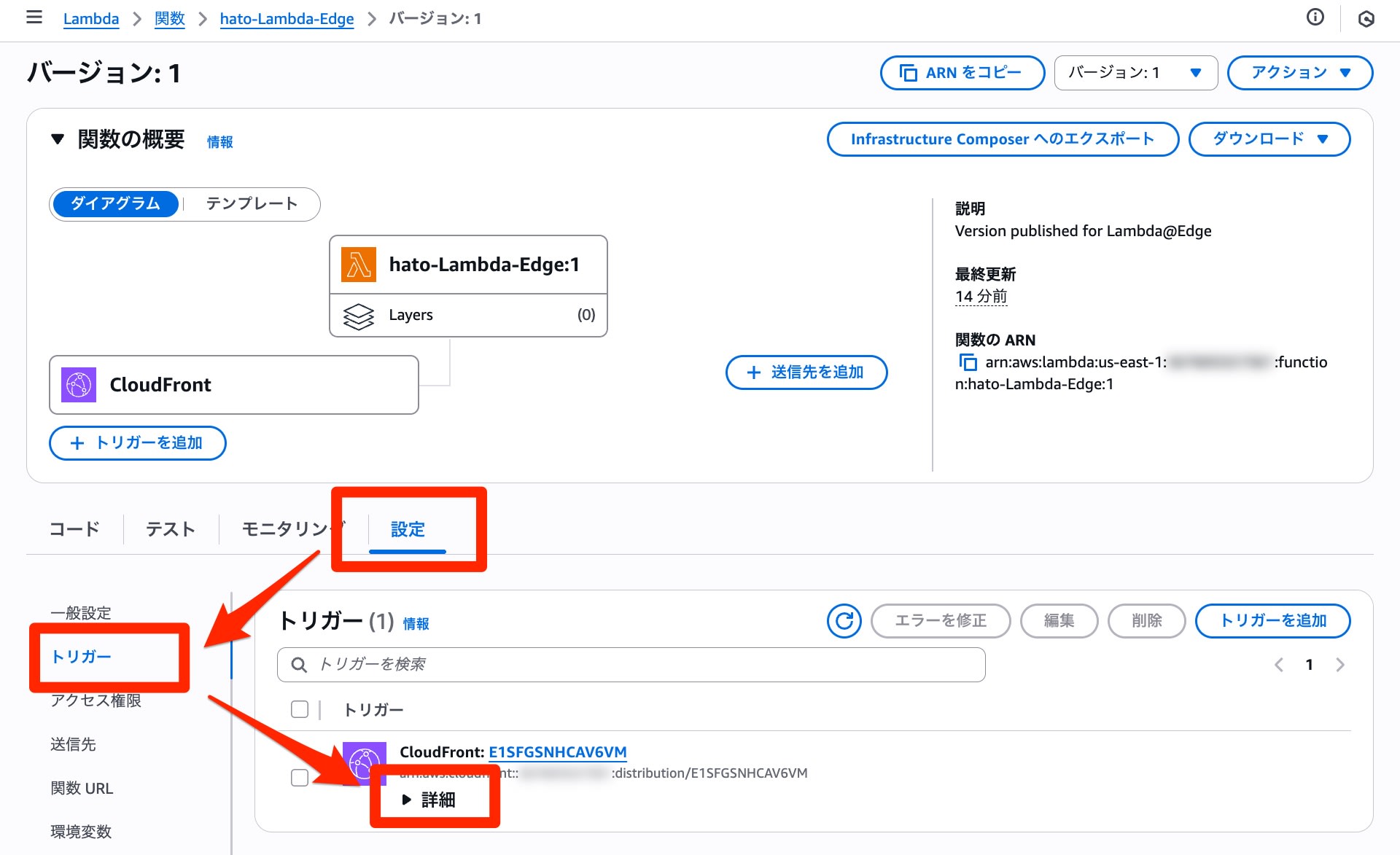Screen dimensions: 1400x855
Task: Open Function URL (関数 URL) in sidebar
Action: point(82,788)
